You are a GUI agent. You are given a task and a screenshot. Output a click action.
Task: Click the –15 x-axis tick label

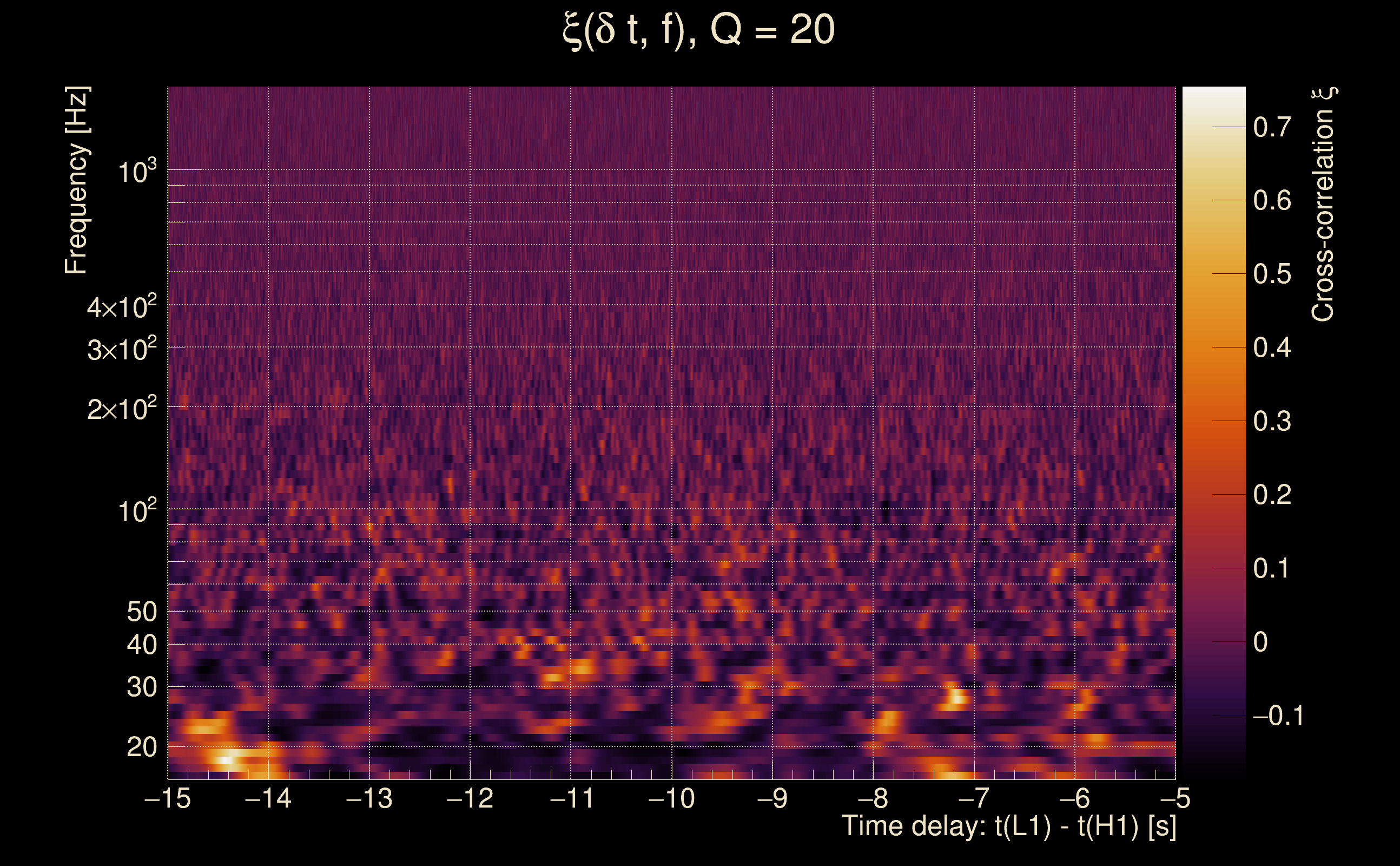168,798
